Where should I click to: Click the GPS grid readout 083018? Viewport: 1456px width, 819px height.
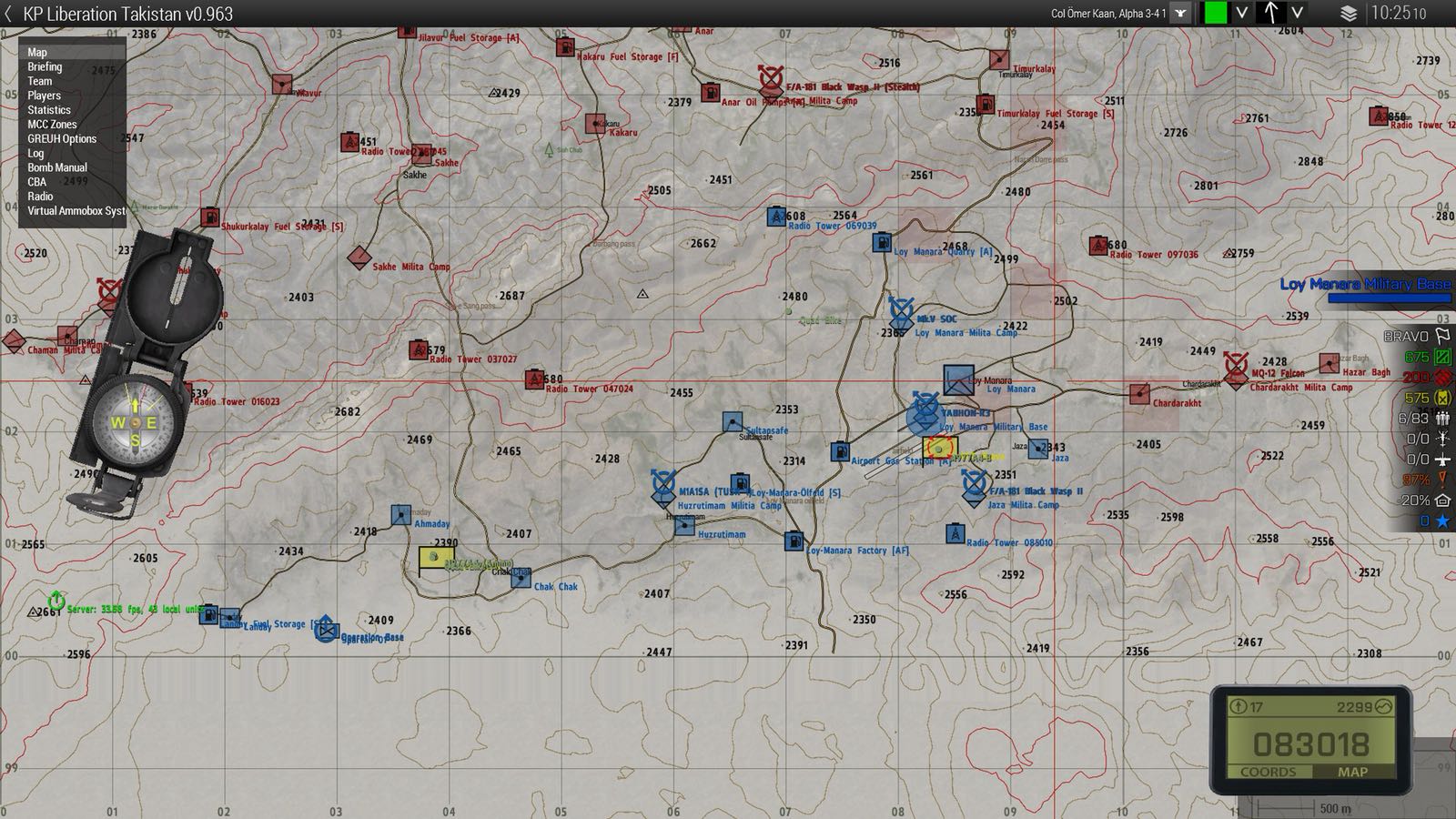click(x=1310, y=744)
